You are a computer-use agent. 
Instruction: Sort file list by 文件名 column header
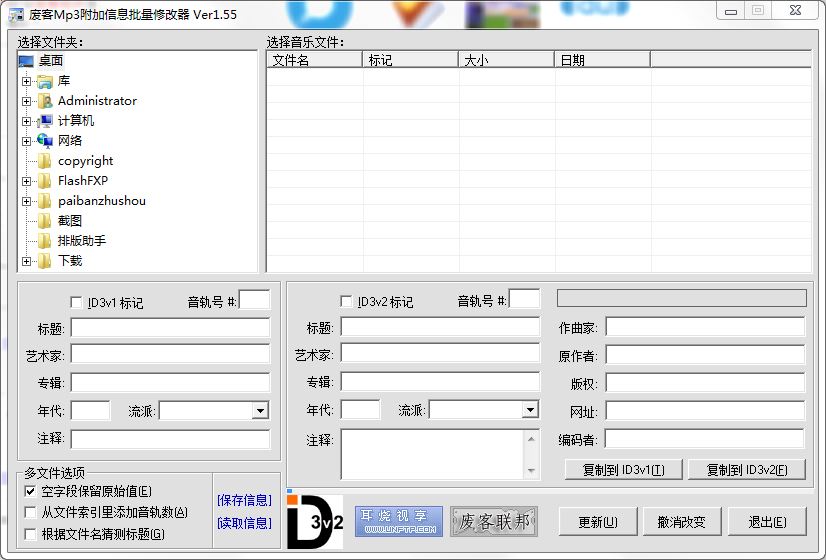coord(314,60)
